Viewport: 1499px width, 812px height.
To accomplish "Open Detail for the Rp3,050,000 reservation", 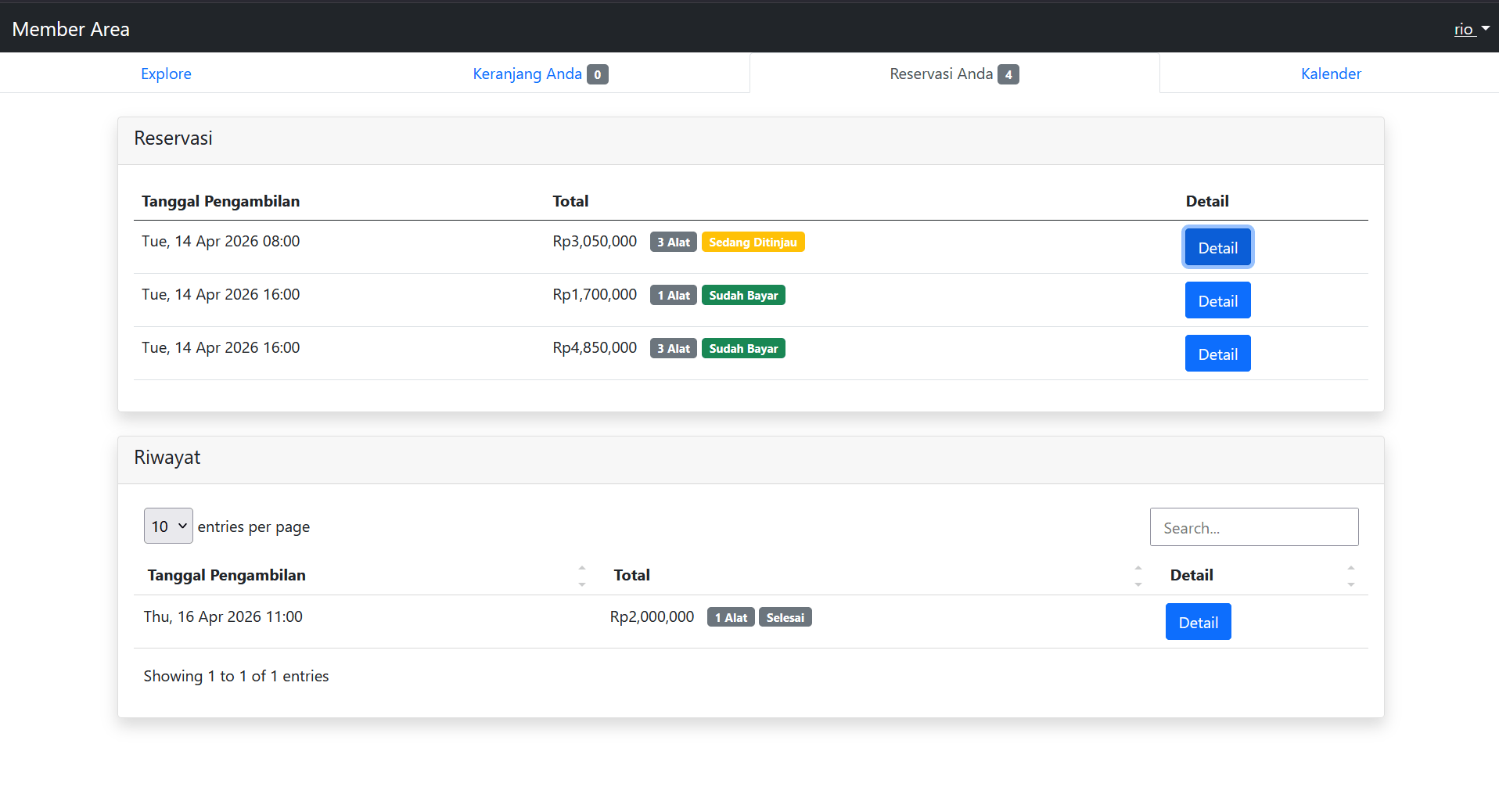I will (x=1217, y=247).
